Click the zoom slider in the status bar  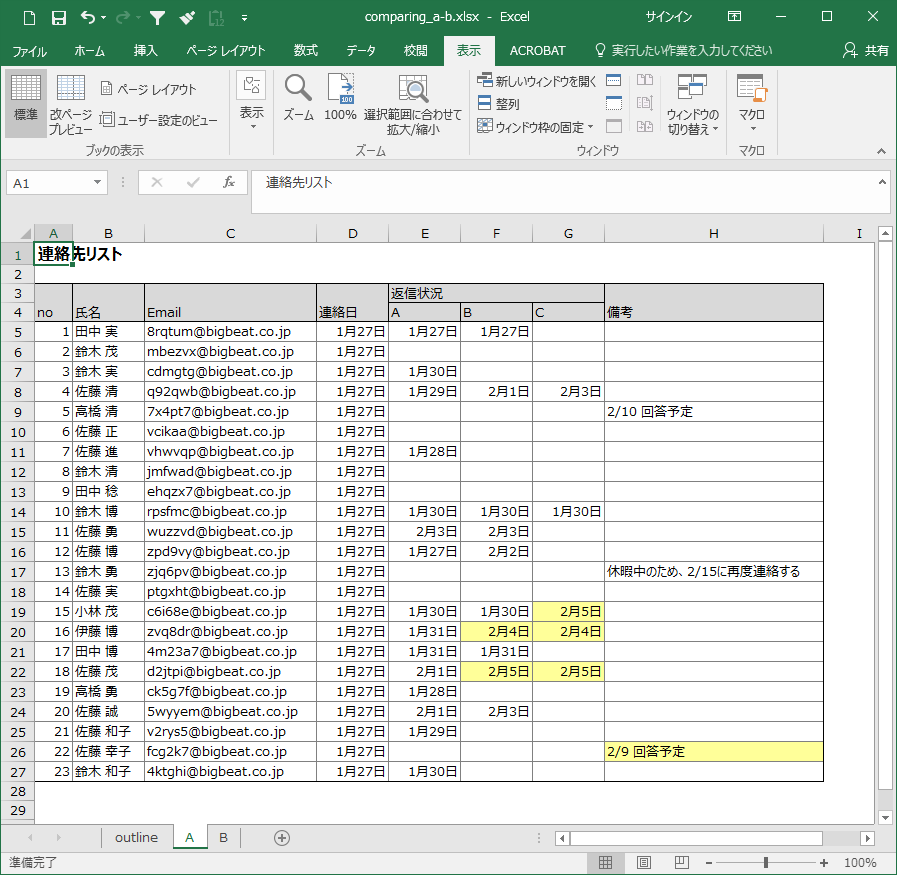click(766, 862)
